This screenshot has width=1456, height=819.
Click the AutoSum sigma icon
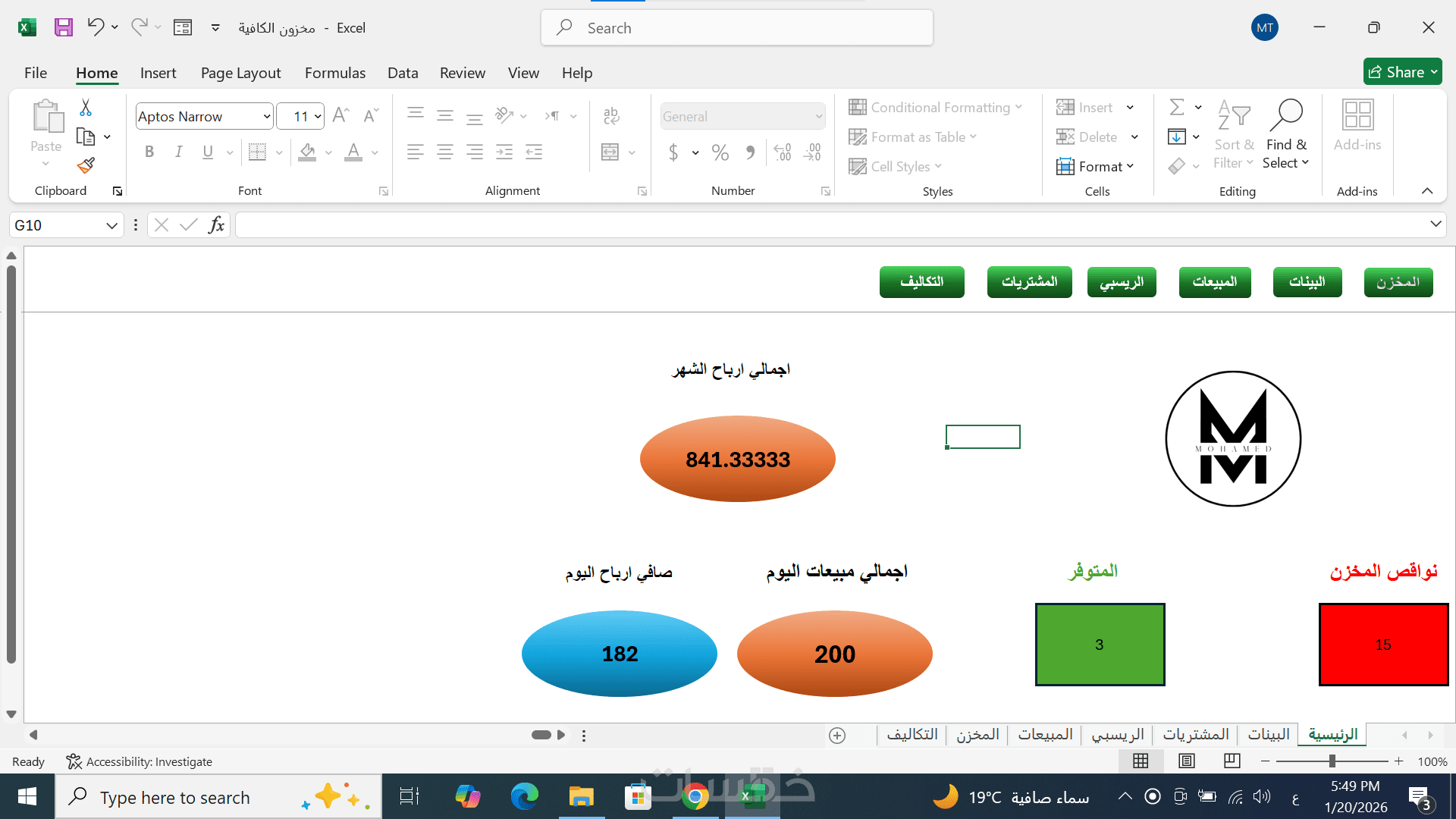click(x=1177, y=108)
